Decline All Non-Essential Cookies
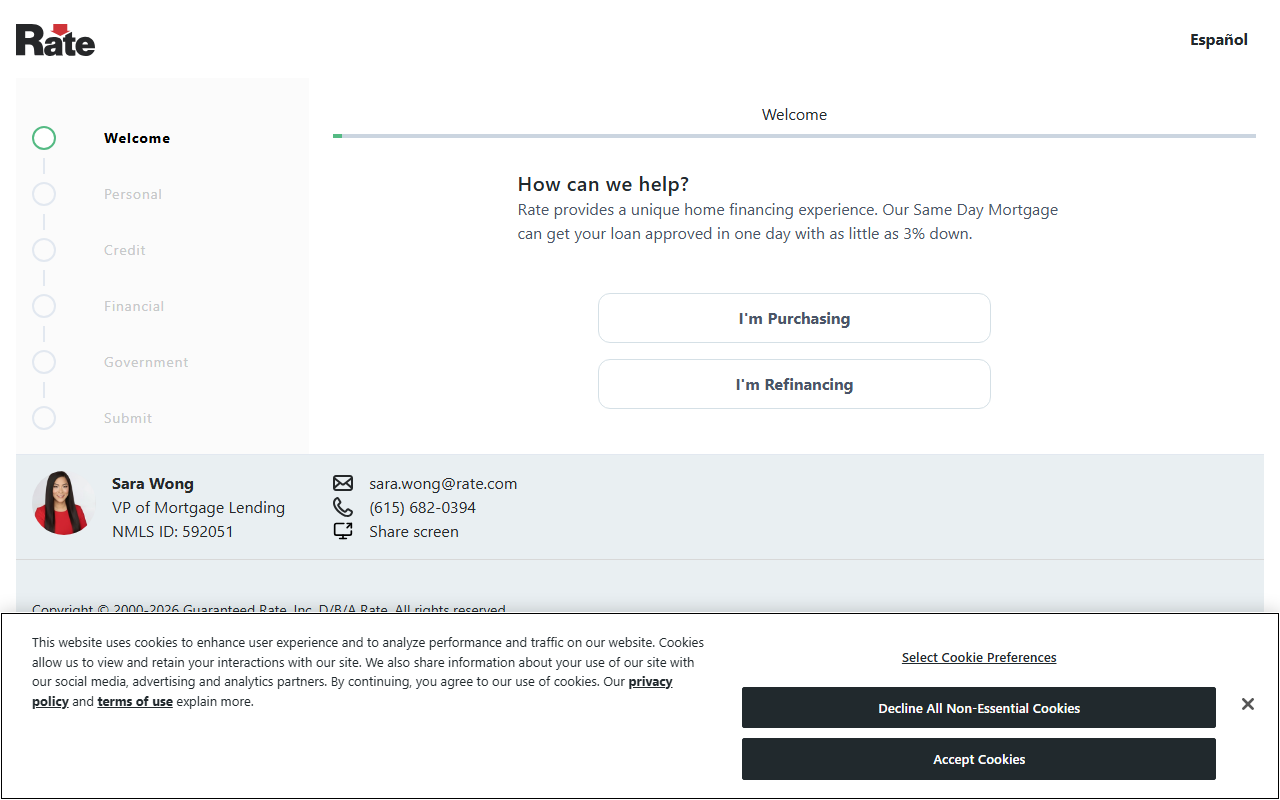The width and height of the screenshot is (1280, 800). click(979, 708)
